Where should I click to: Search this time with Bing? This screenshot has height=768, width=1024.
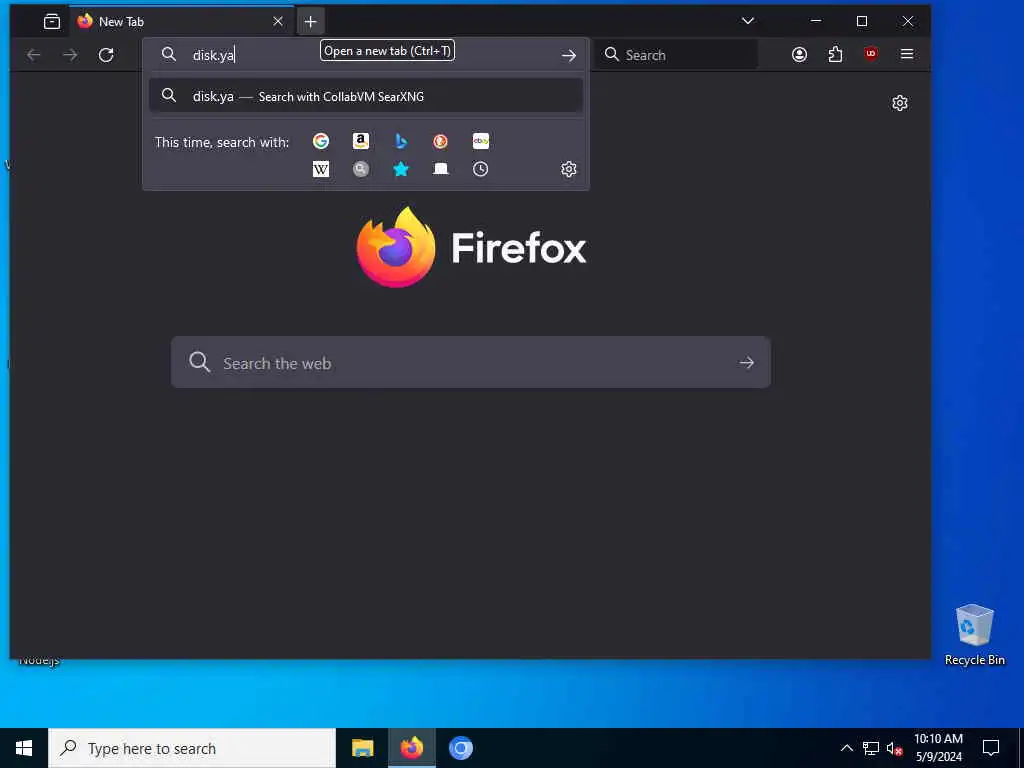point(400,141)
